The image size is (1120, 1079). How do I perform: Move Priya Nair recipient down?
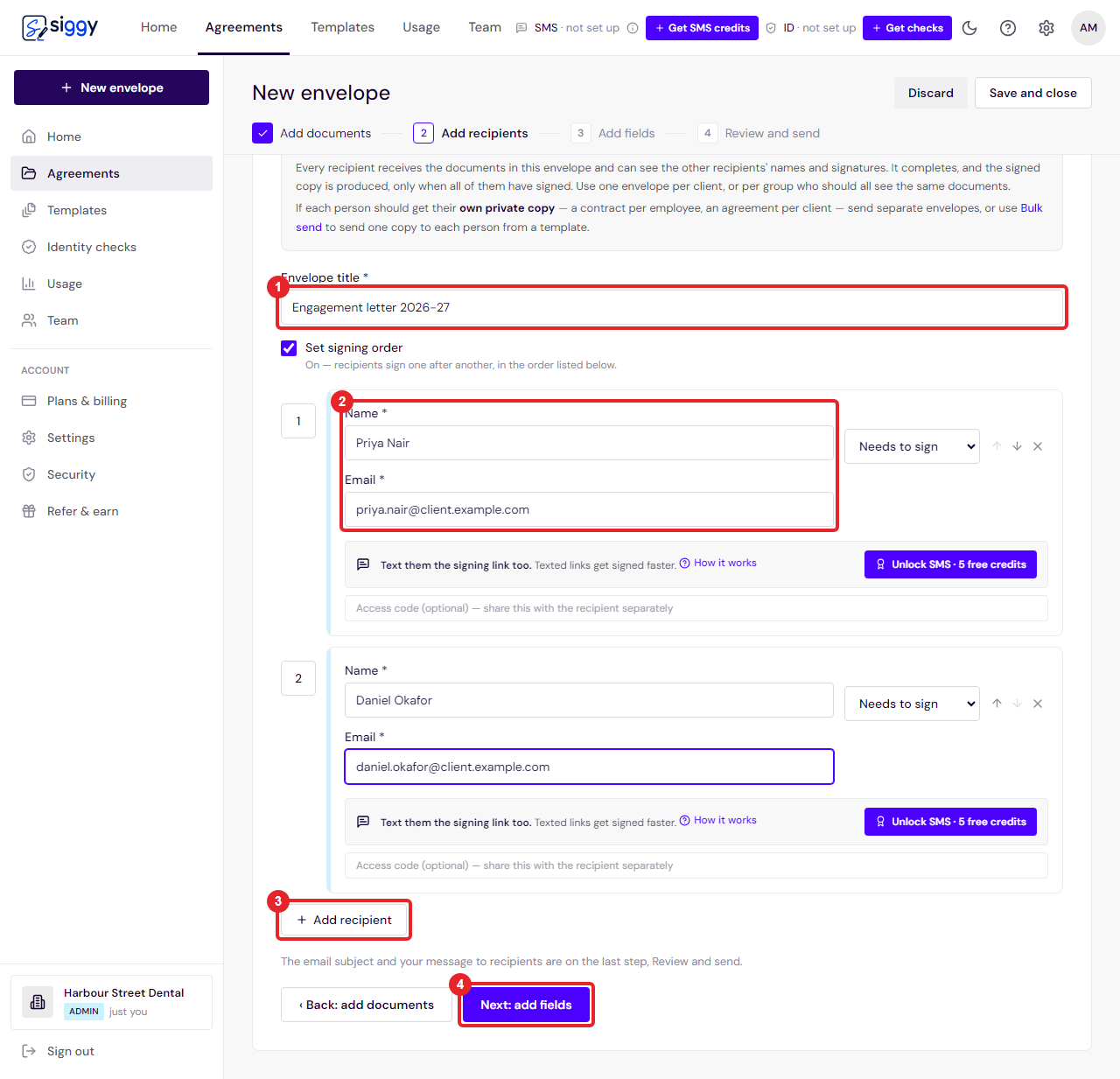pyautogui.click(x=1017, y=446)
